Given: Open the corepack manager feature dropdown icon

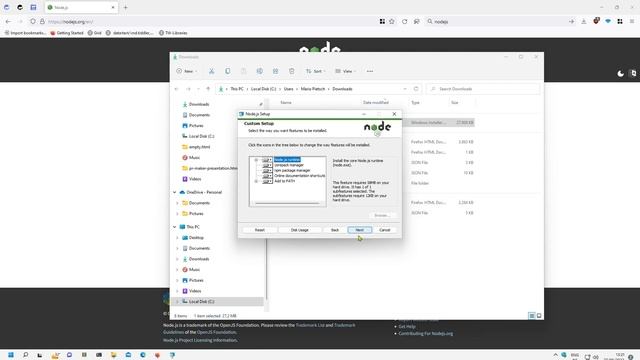Looking at the screenshot, I should (267, 165).
